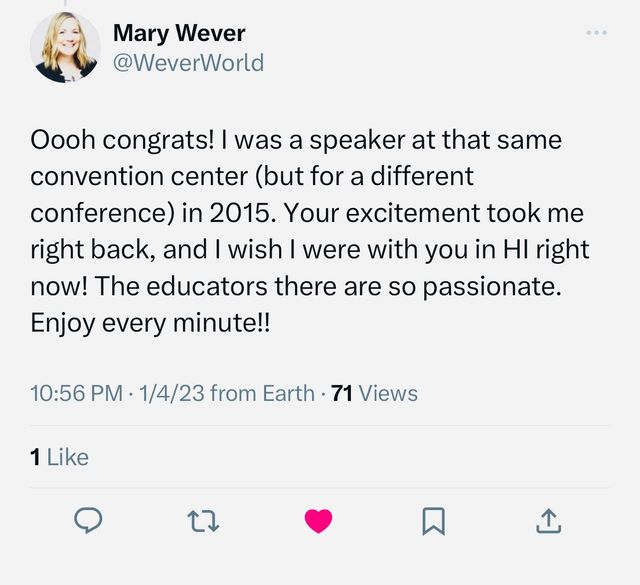This screenshot has height=585, width=640.
Task: Open Mary Wever's profile picture
Action: [x=65, y=47]
